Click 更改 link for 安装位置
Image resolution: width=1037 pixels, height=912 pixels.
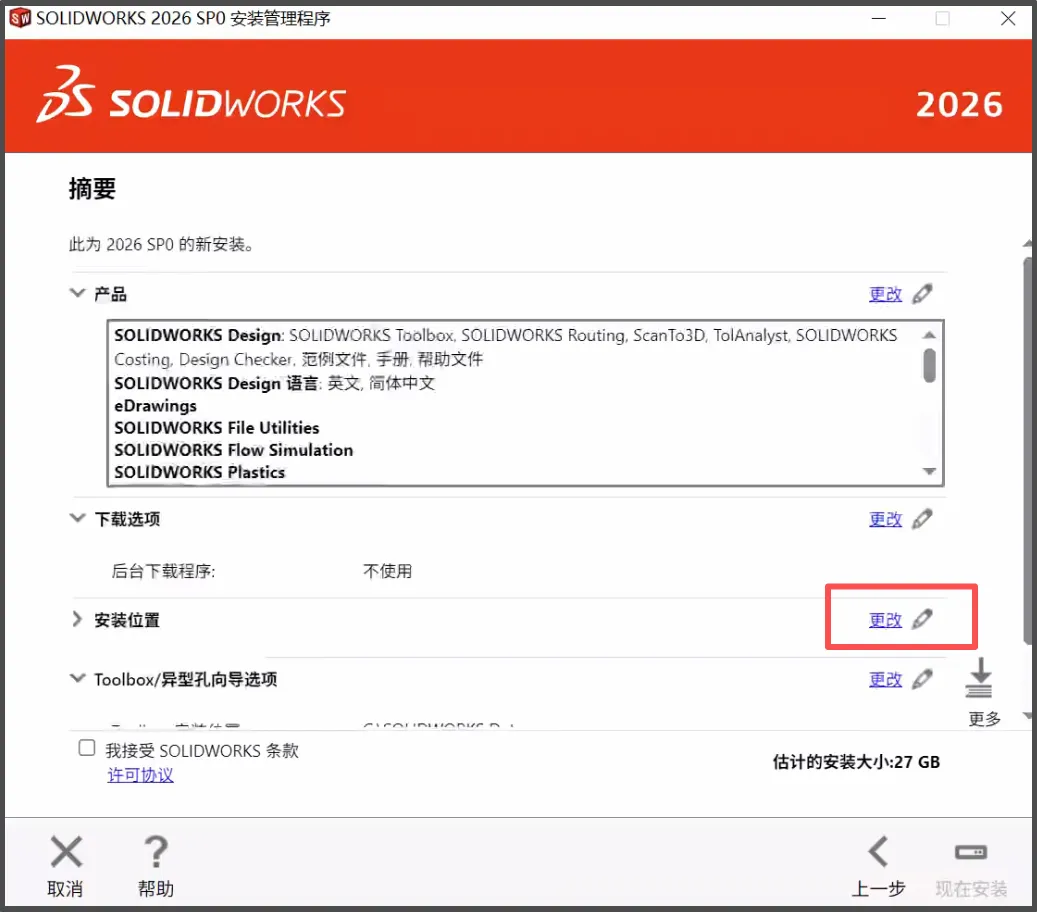pyautogui.click(x=886, y=620)
